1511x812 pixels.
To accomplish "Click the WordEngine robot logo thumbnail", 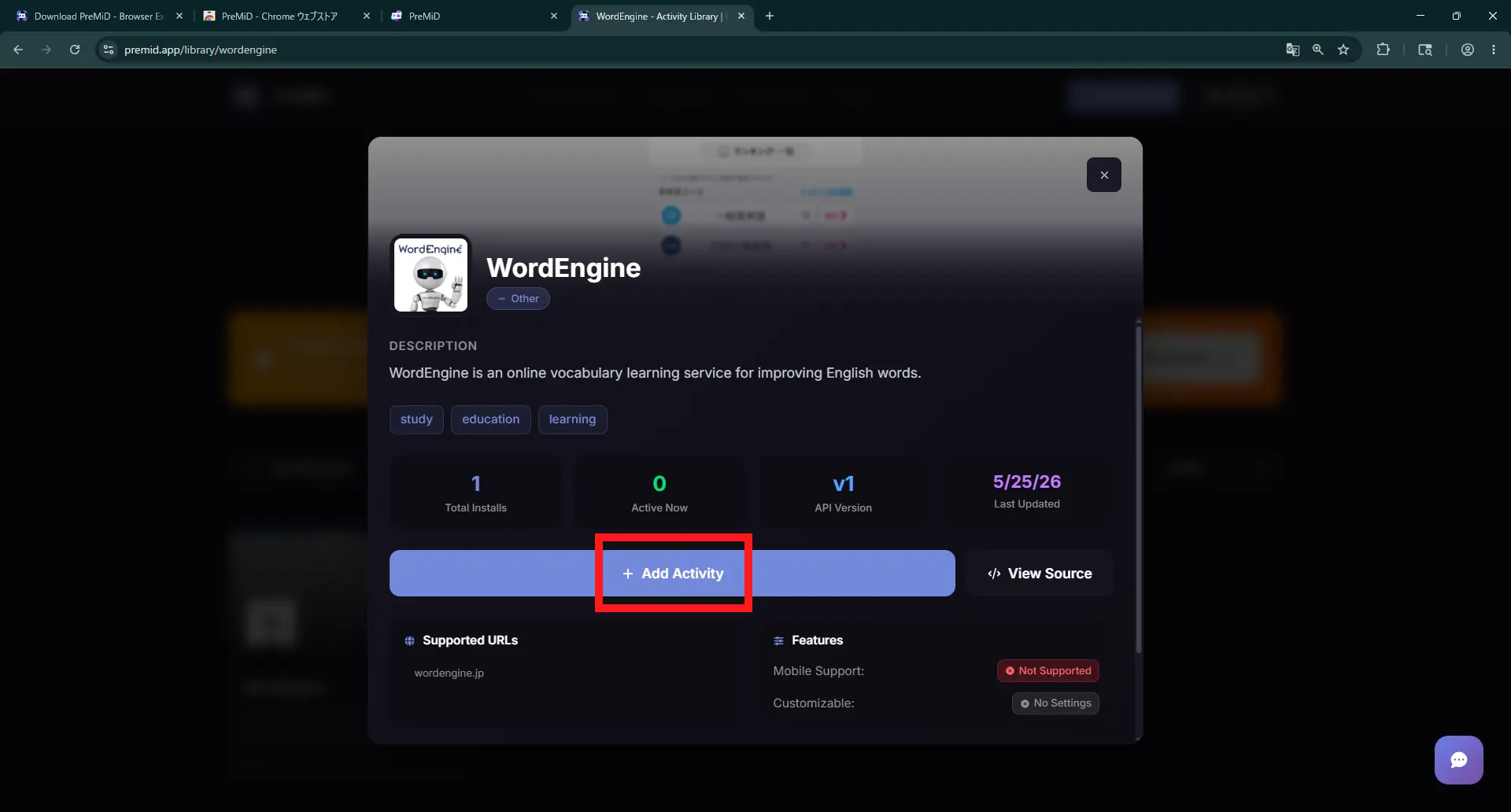I will click(x=430, y=275).
